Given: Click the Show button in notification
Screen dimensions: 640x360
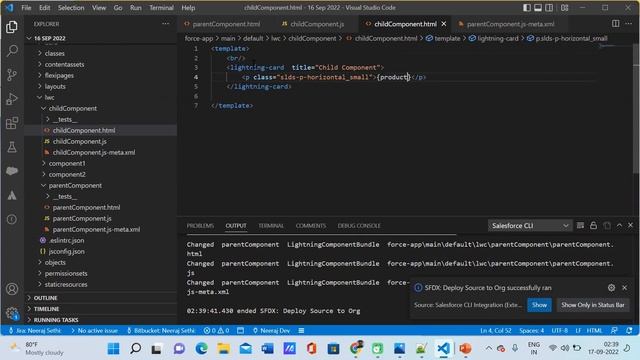Looking at the screenshot, I should [x=539, y=305].
